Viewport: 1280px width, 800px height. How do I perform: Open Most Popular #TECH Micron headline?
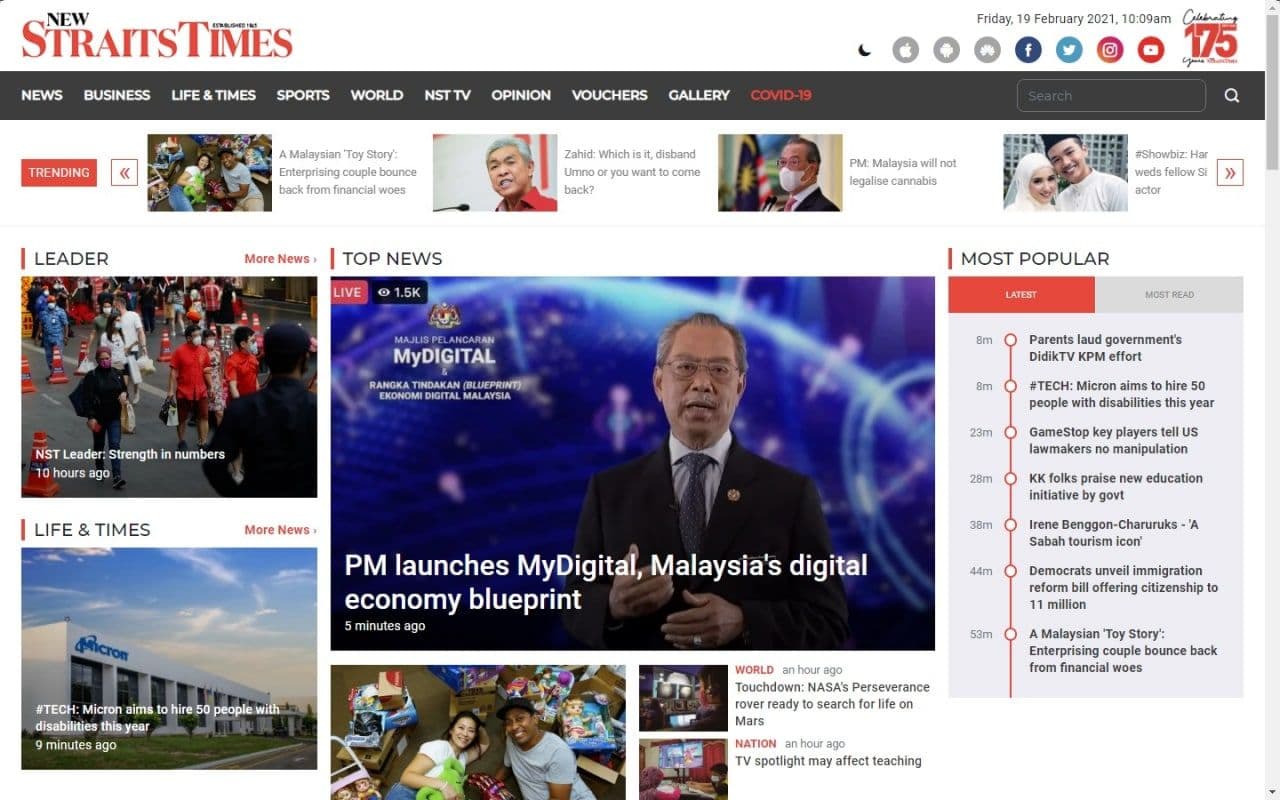1122,394
